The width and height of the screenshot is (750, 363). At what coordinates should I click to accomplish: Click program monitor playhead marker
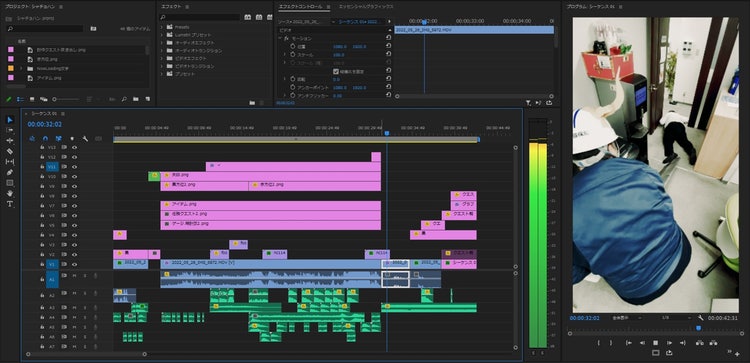pos(698,328)
